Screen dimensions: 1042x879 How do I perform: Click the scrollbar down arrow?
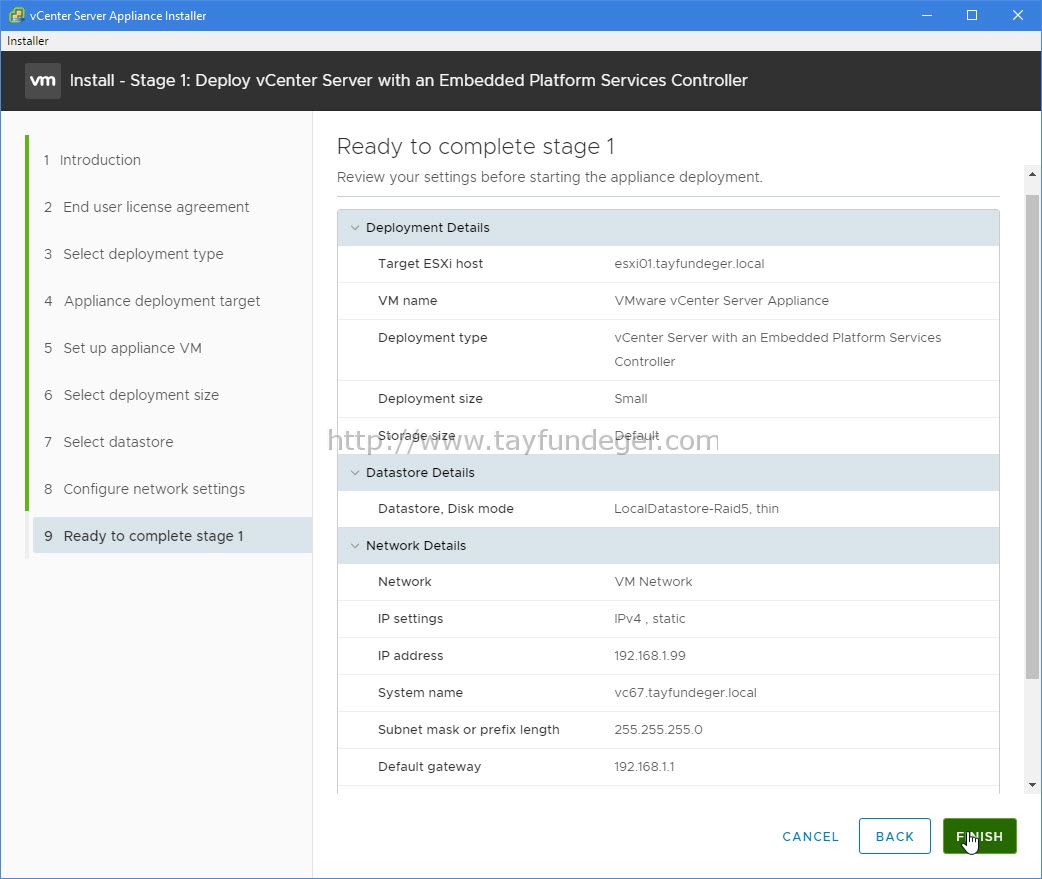point(1032,785)
